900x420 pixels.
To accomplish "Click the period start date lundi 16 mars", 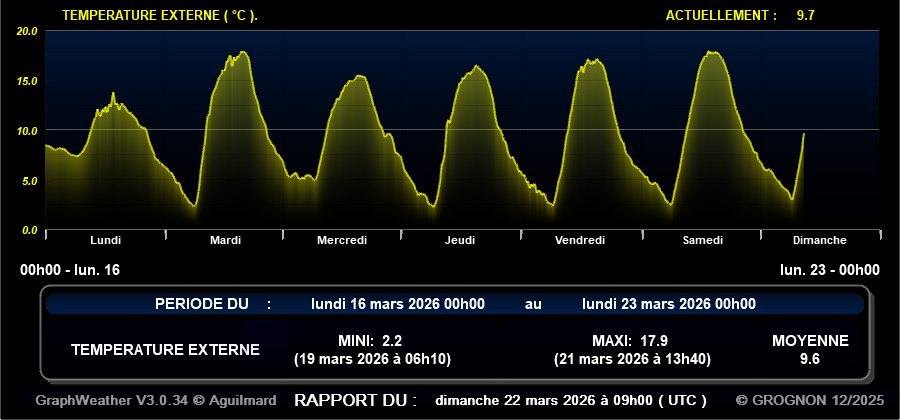I will click(x=398, y=304).
